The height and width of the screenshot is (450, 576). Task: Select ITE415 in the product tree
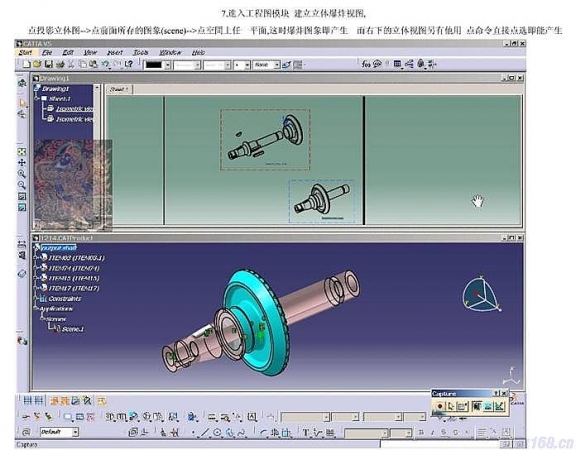tap(73, 278)
